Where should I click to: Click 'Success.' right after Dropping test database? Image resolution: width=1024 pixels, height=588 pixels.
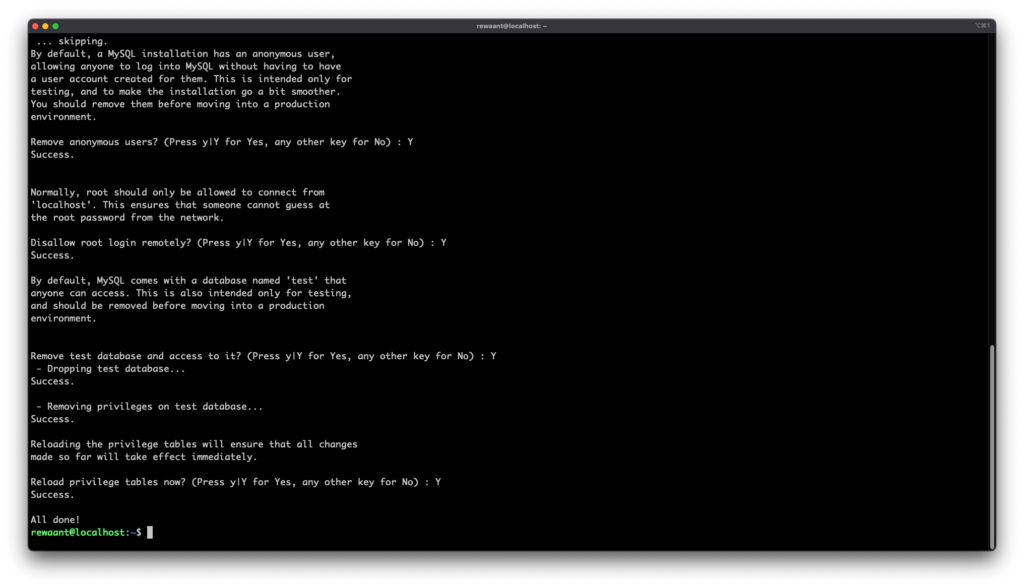pyautogui.click(x=52, y=382)
